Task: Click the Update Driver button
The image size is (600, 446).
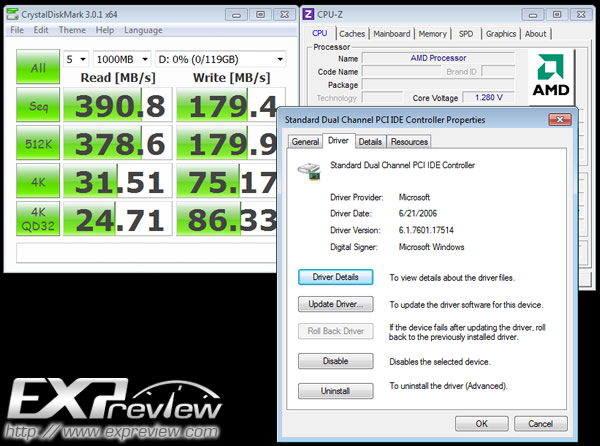Action: (336, 304)
